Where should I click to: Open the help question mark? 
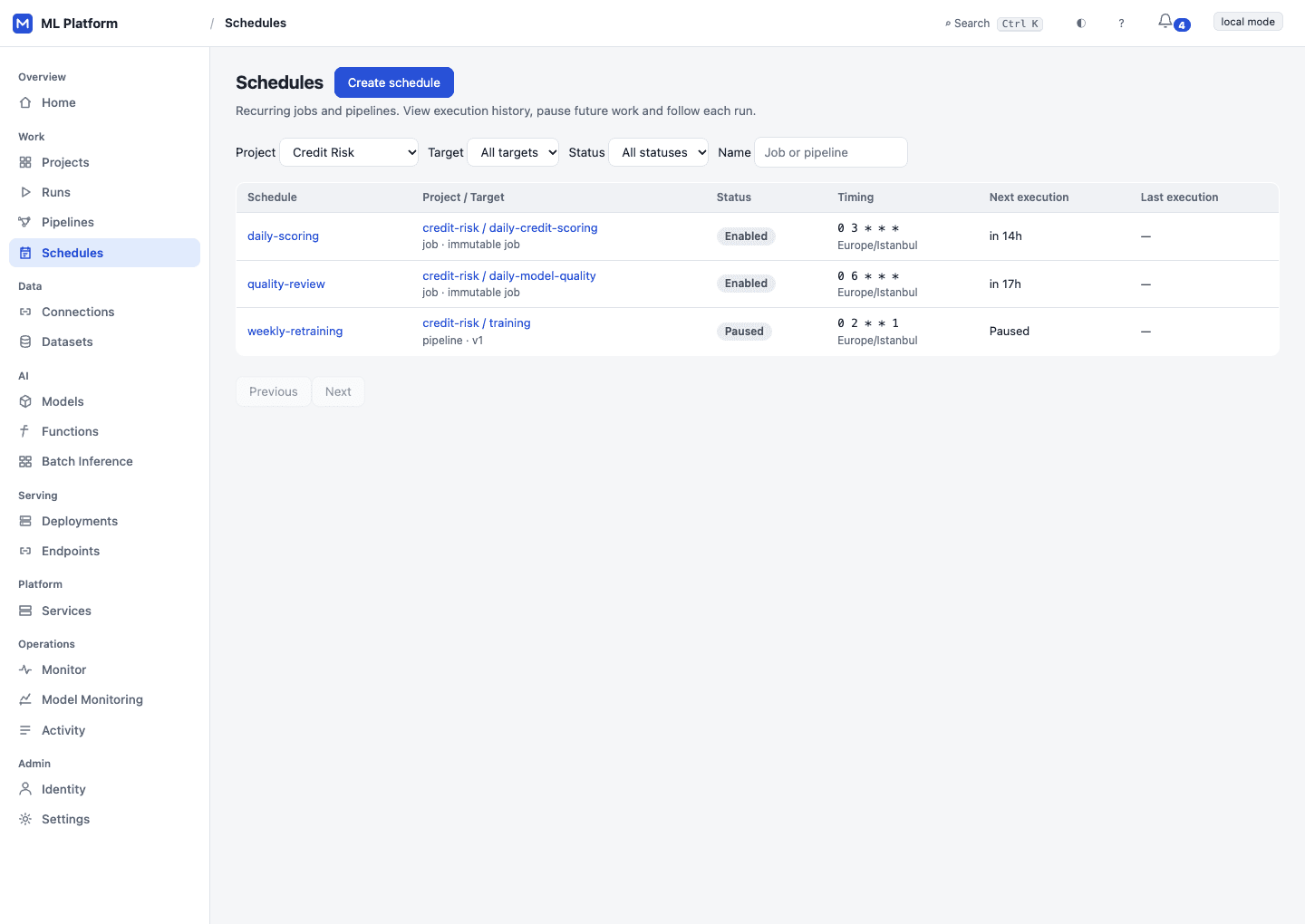pos(1121,24)
